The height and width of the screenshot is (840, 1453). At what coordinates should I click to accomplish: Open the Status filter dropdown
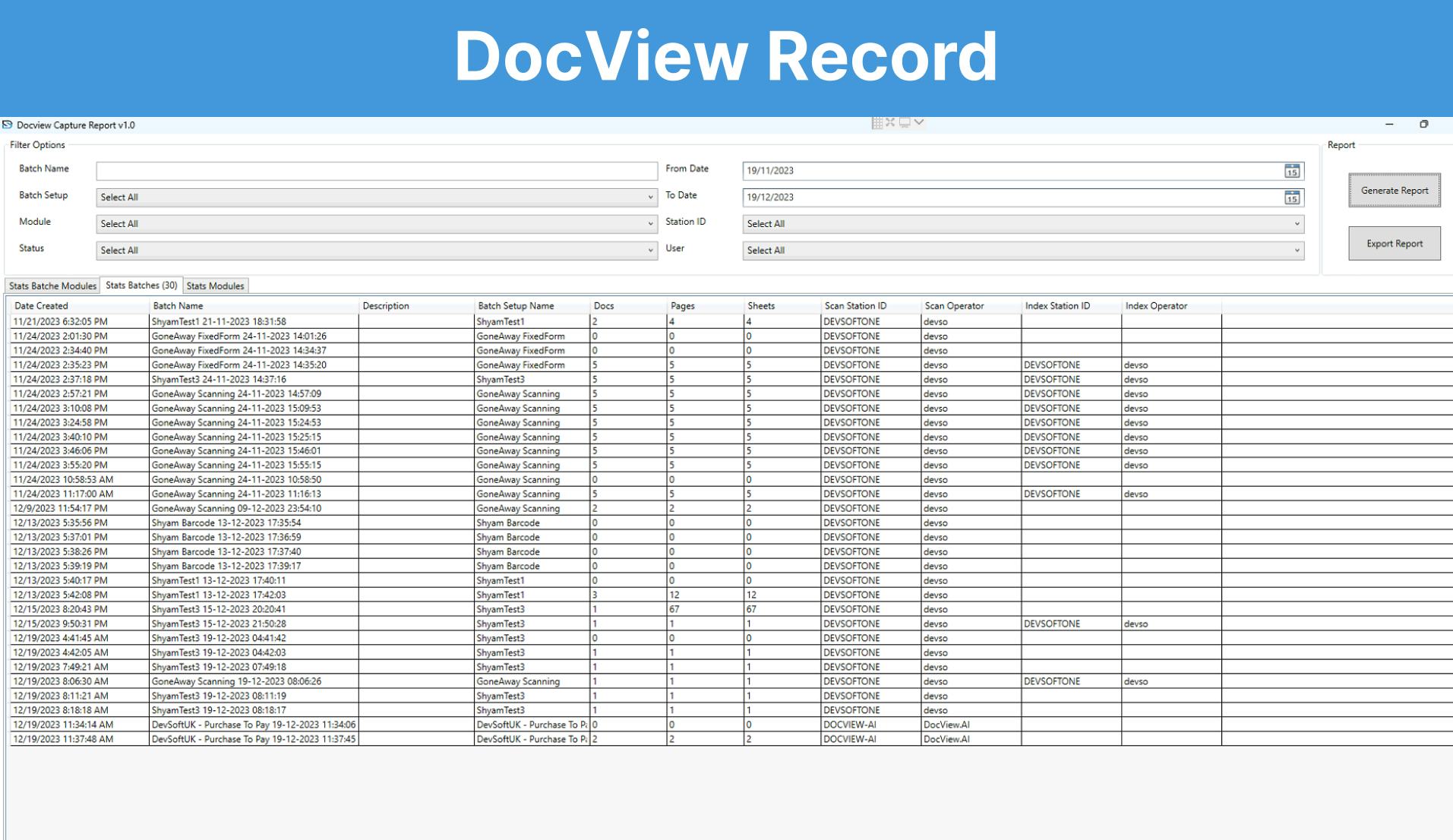(x=651, y=250)
